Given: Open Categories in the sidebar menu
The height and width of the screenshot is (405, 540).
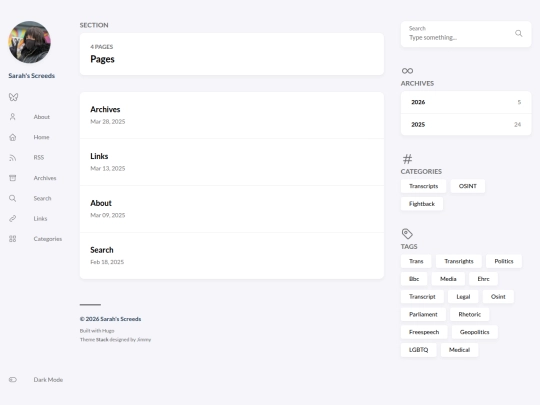Looking at the screenshot, I should coord(48,239).
